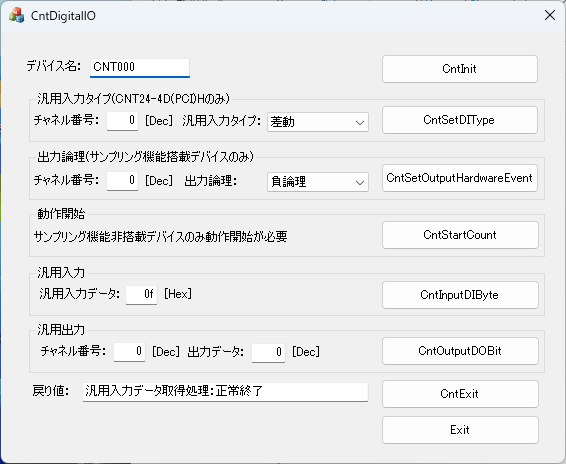The width and height of the screenshot is (566, 464).
Task: Click the CntOutputDOBit button
Action: pos(460,351)
